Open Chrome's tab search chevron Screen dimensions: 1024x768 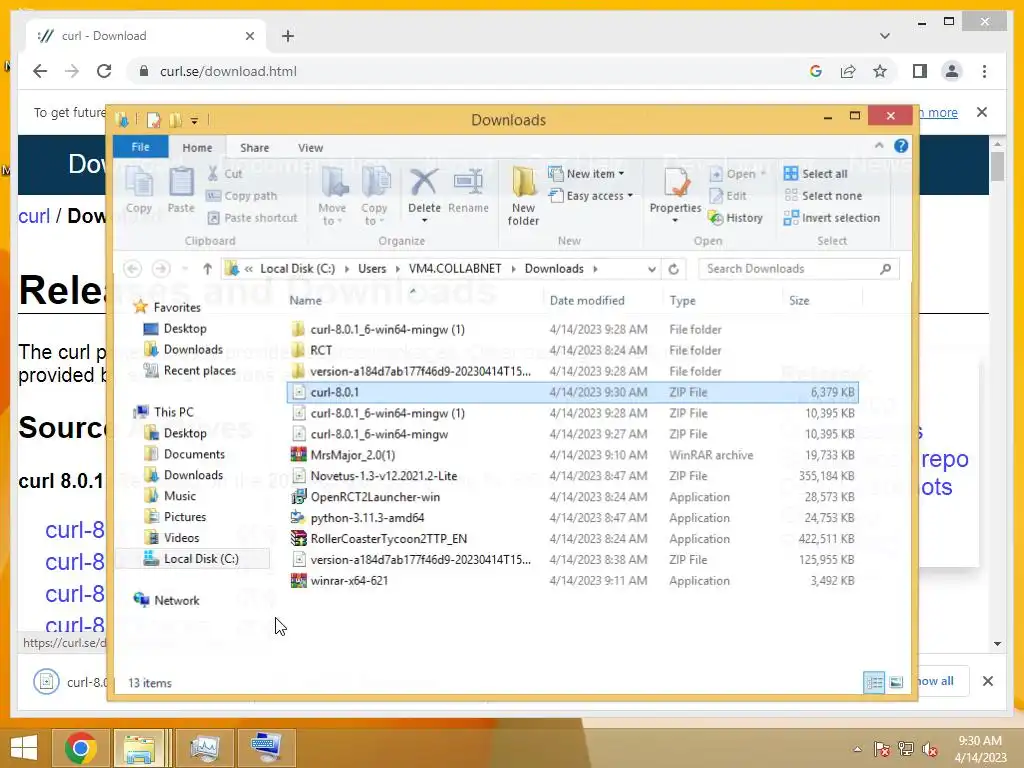pyautogui.click(x=884, y=36)
